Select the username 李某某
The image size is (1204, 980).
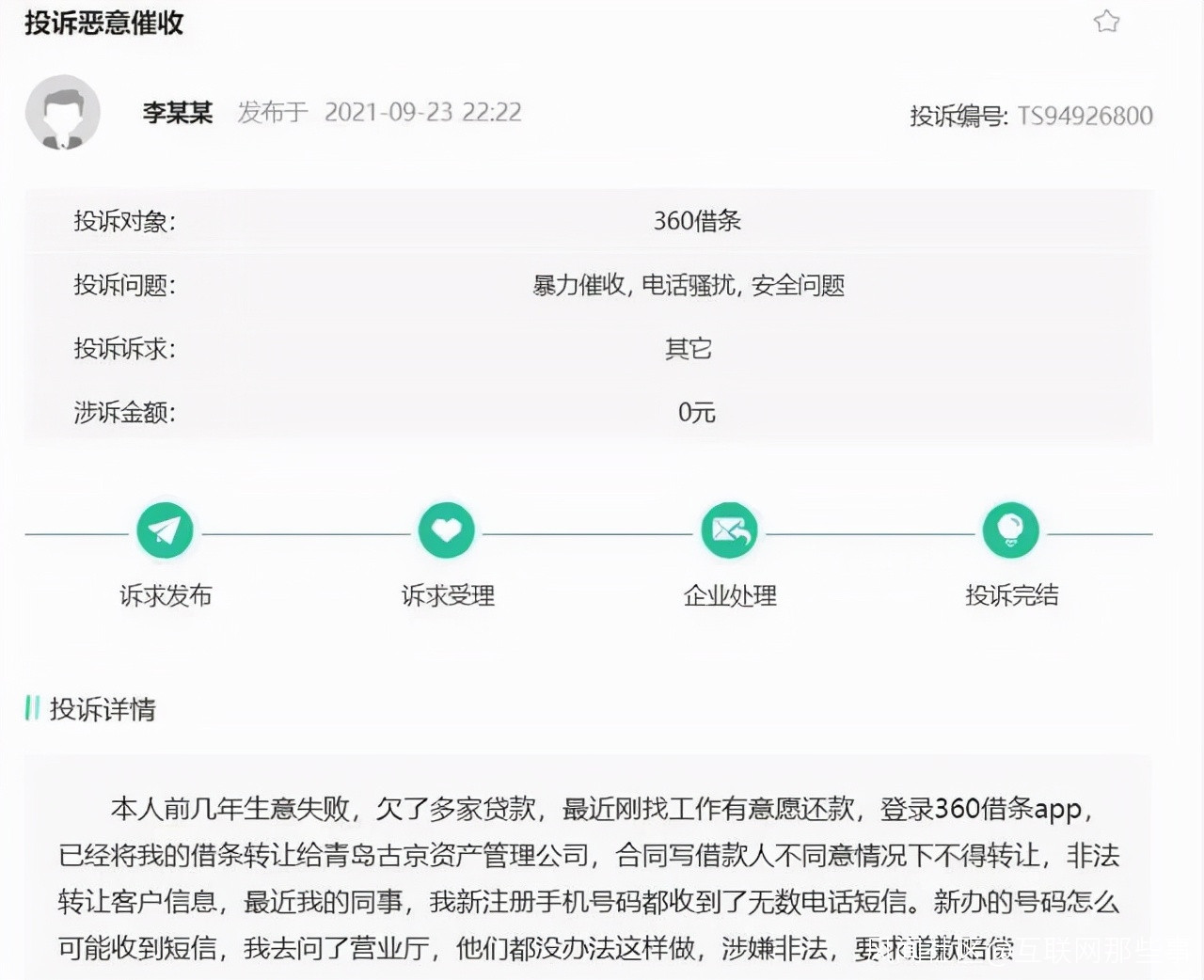(178, 113)
